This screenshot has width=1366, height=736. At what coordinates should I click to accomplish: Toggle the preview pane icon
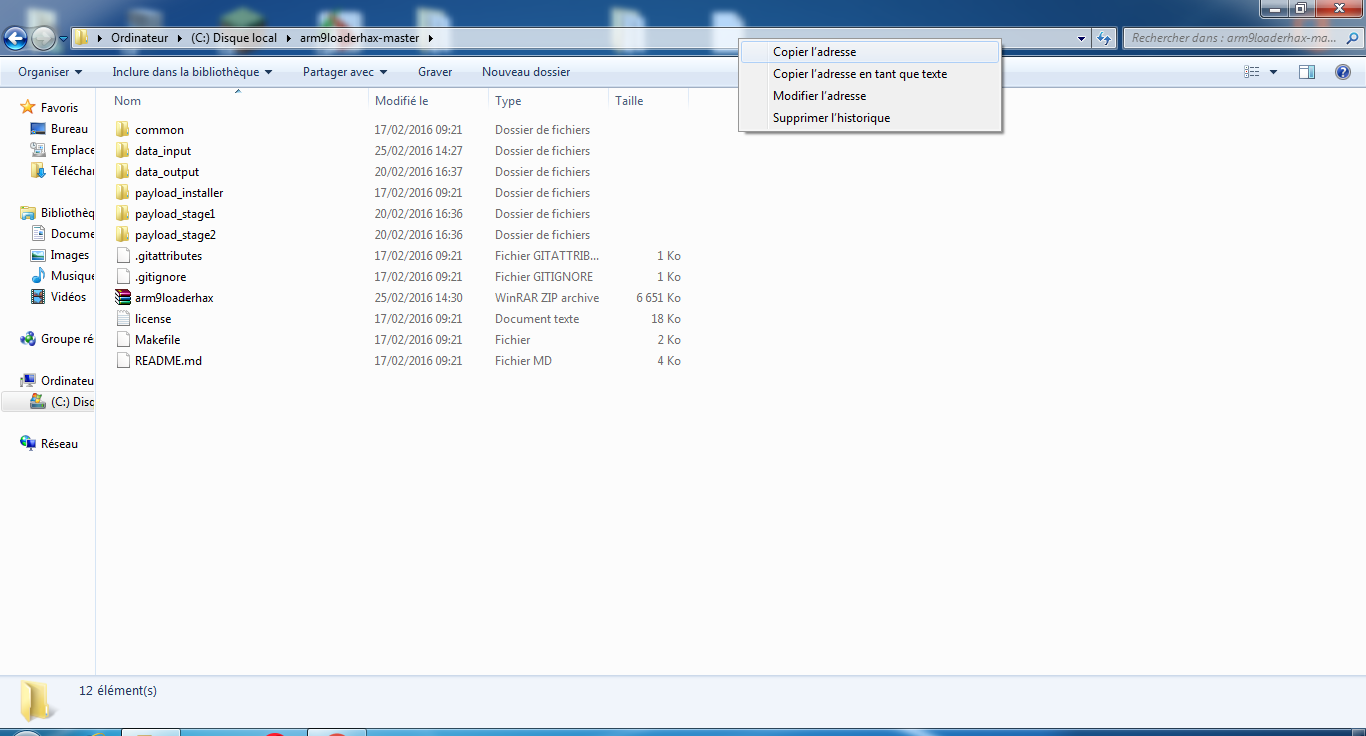1306,72
